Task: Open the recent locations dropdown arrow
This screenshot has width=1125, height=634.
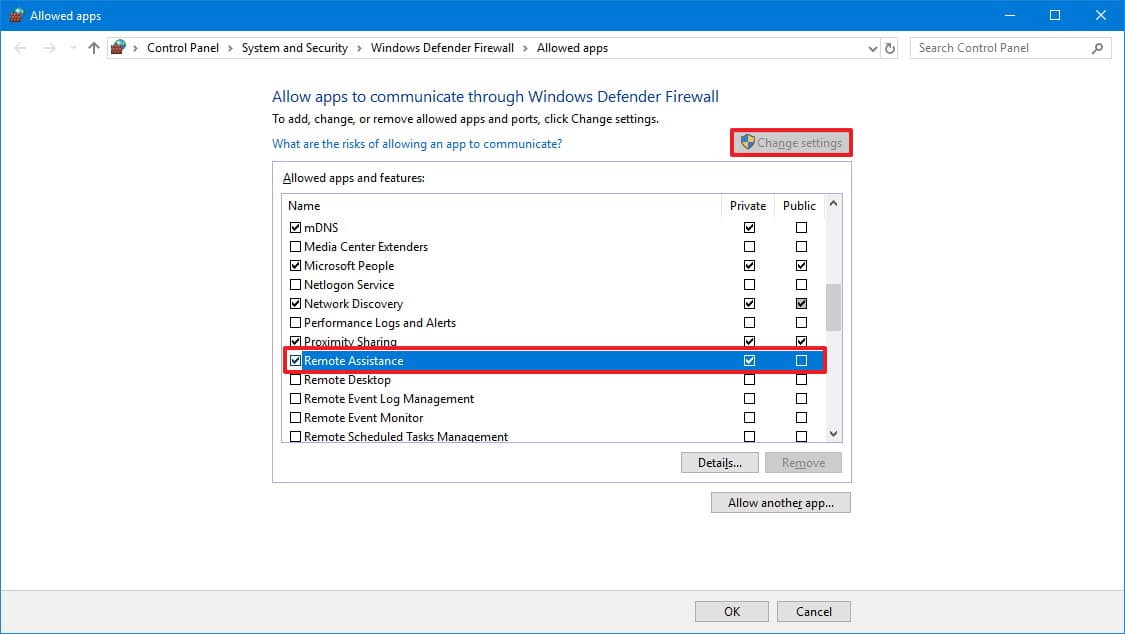Action: click(x=72, y=48)
